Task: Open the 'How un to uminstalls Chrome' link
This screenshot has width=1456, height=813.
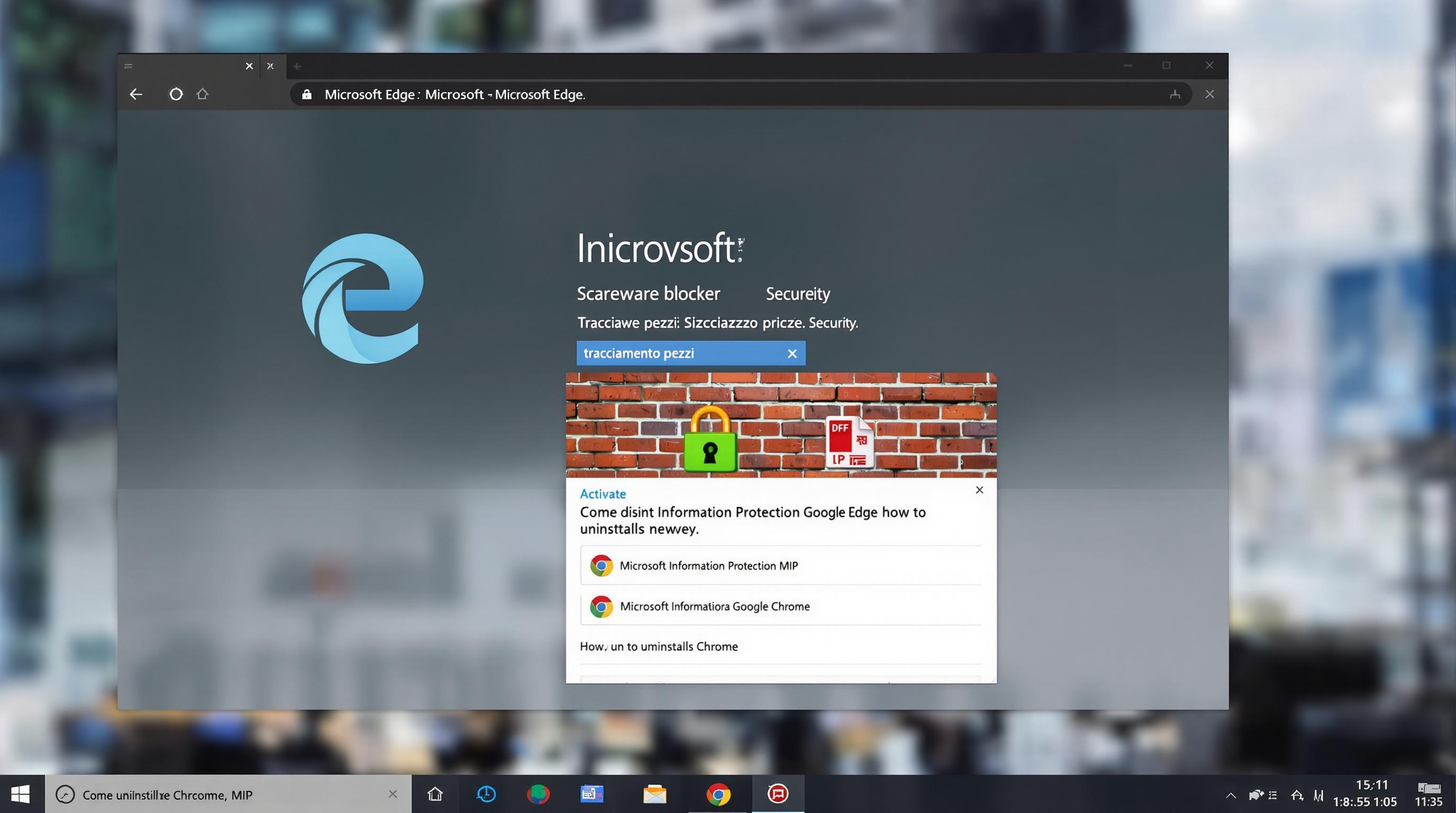Action: tap(659, 646)
